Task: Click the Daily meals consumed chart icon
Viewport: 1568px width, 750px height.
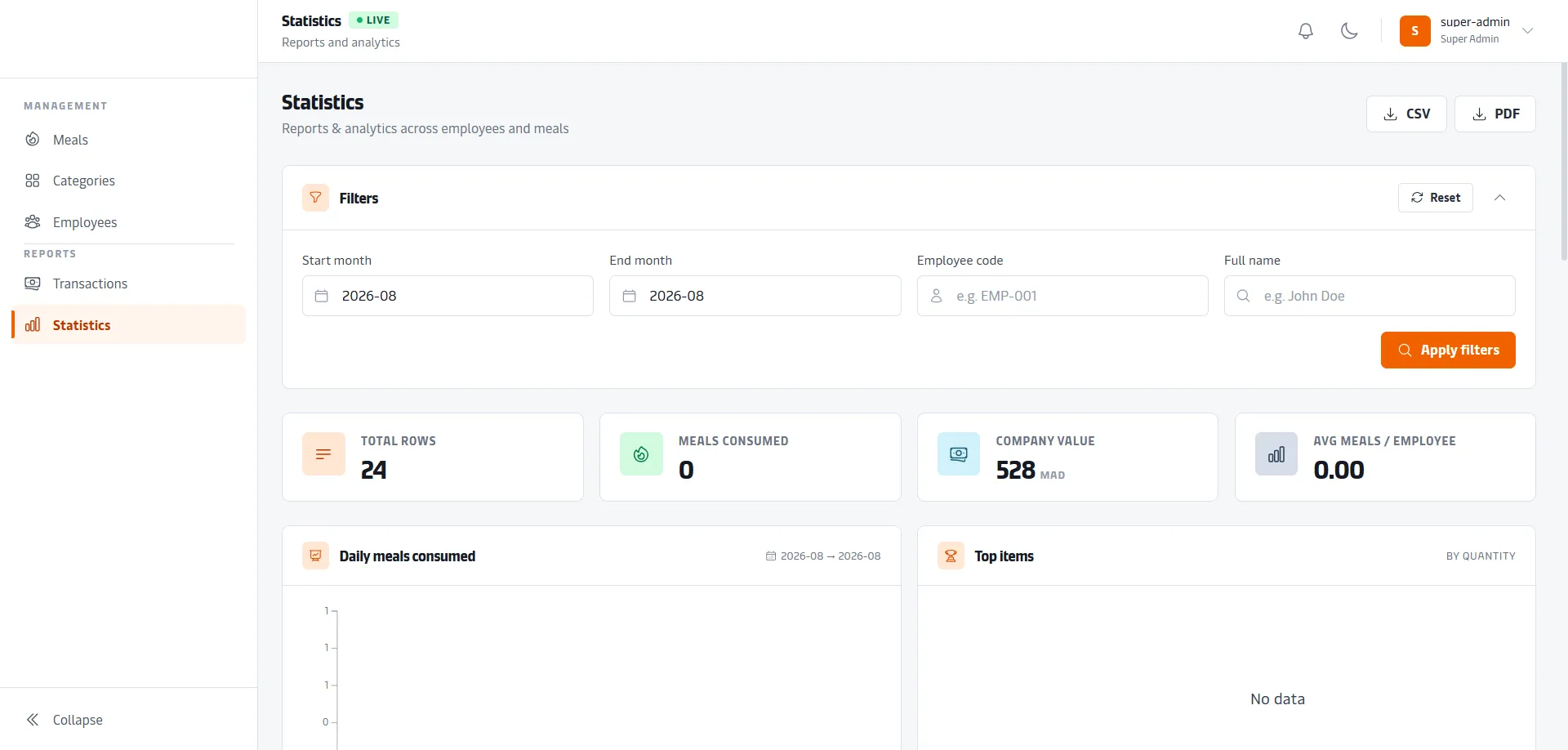Action: [x=315, y=556]
